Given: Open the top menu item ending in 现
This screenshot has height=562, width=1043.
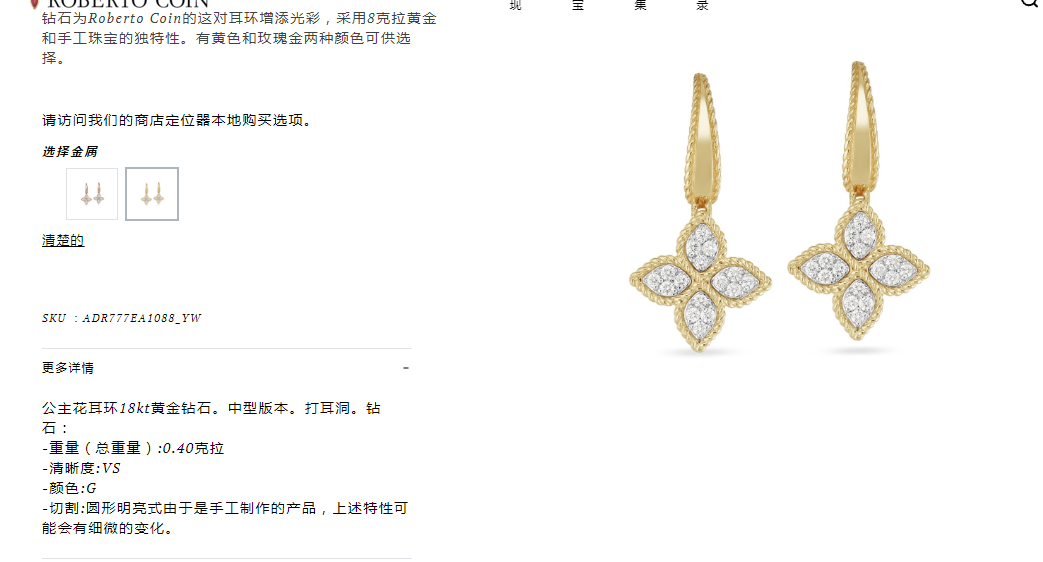Looking at the screenshot, I should [516, 5].
